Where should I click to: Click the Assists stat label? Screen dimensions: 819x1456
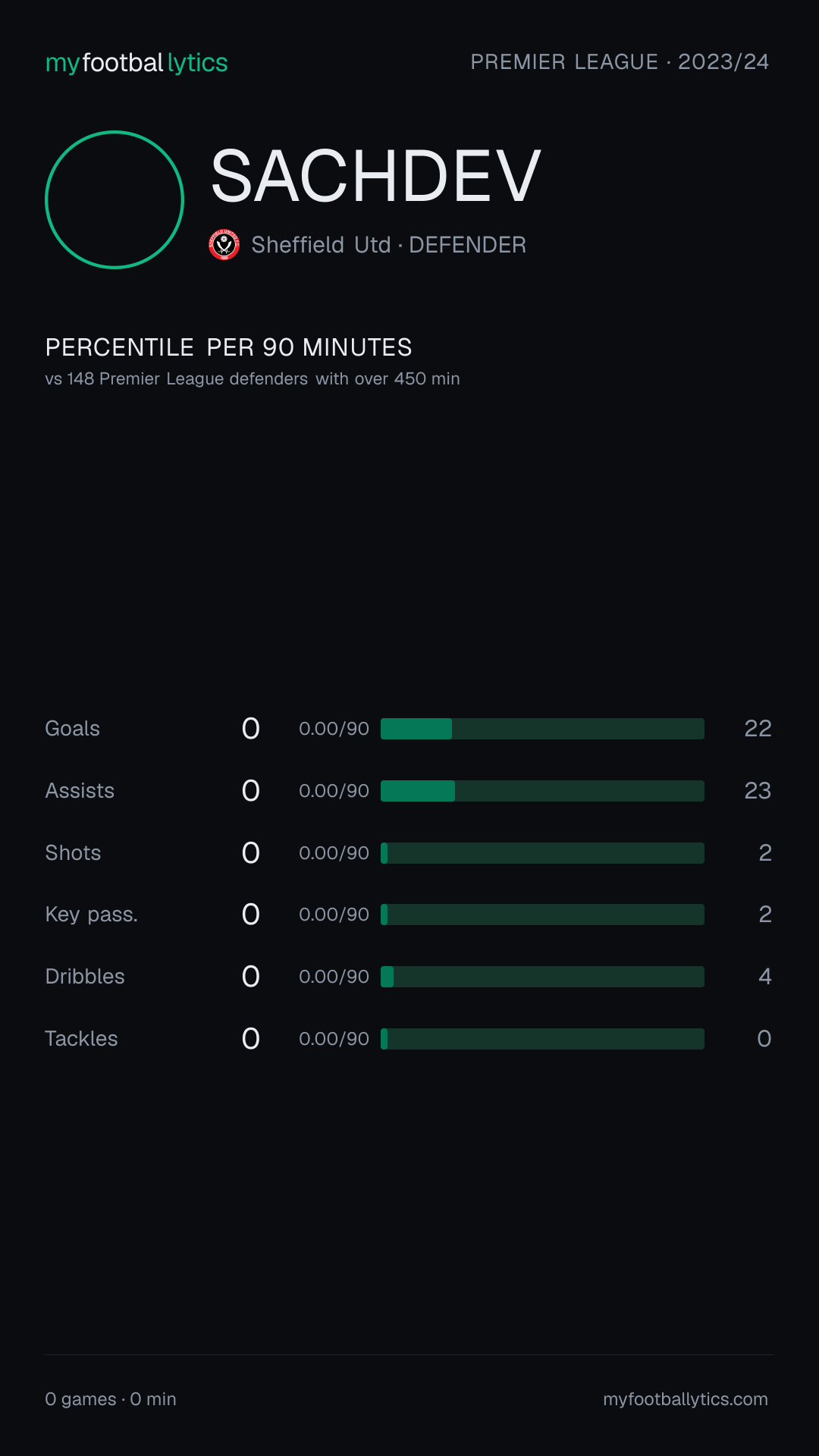tap(80, 791)
